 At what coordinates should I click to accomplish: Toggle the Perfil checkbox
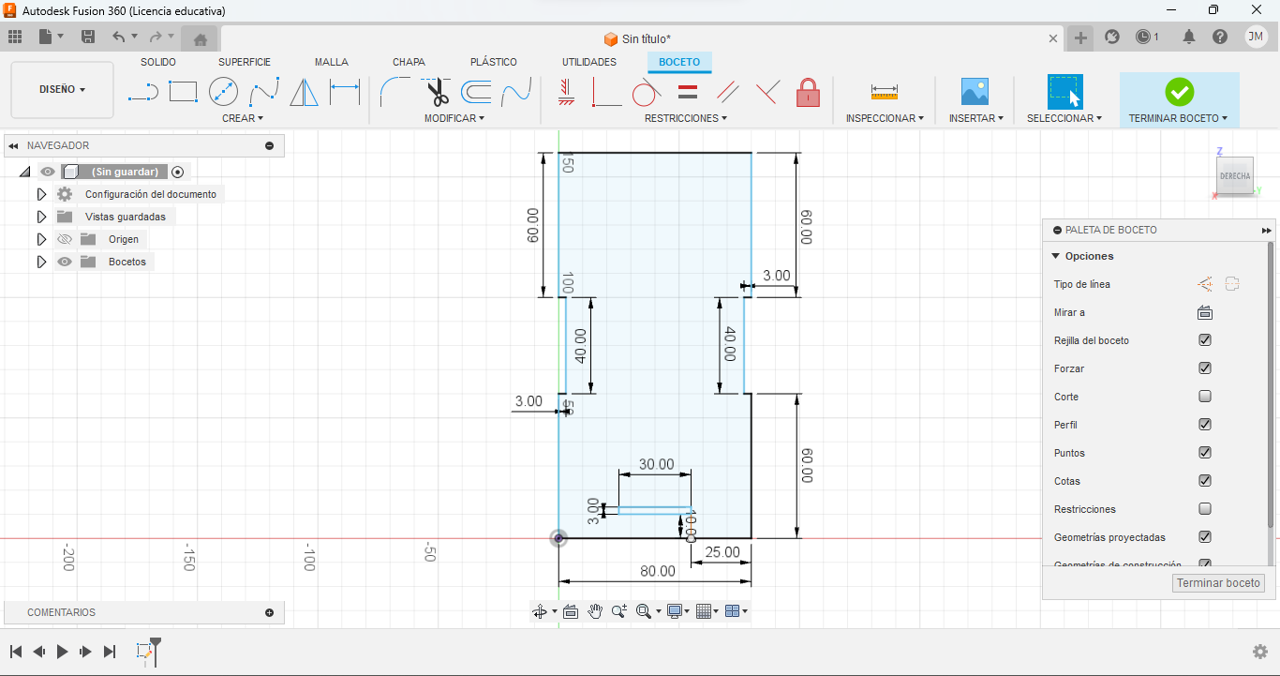coord(1205,424)
